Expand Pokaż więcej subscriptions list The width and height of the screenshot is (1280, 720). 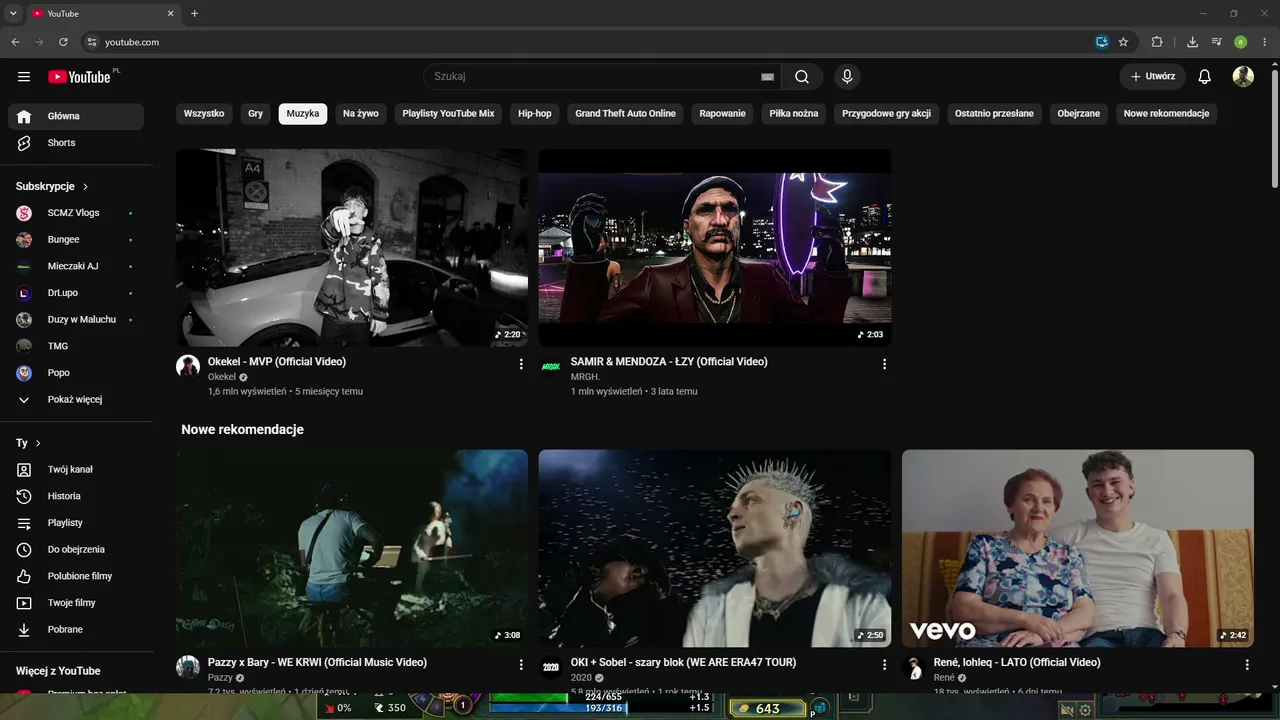[76, 399]
